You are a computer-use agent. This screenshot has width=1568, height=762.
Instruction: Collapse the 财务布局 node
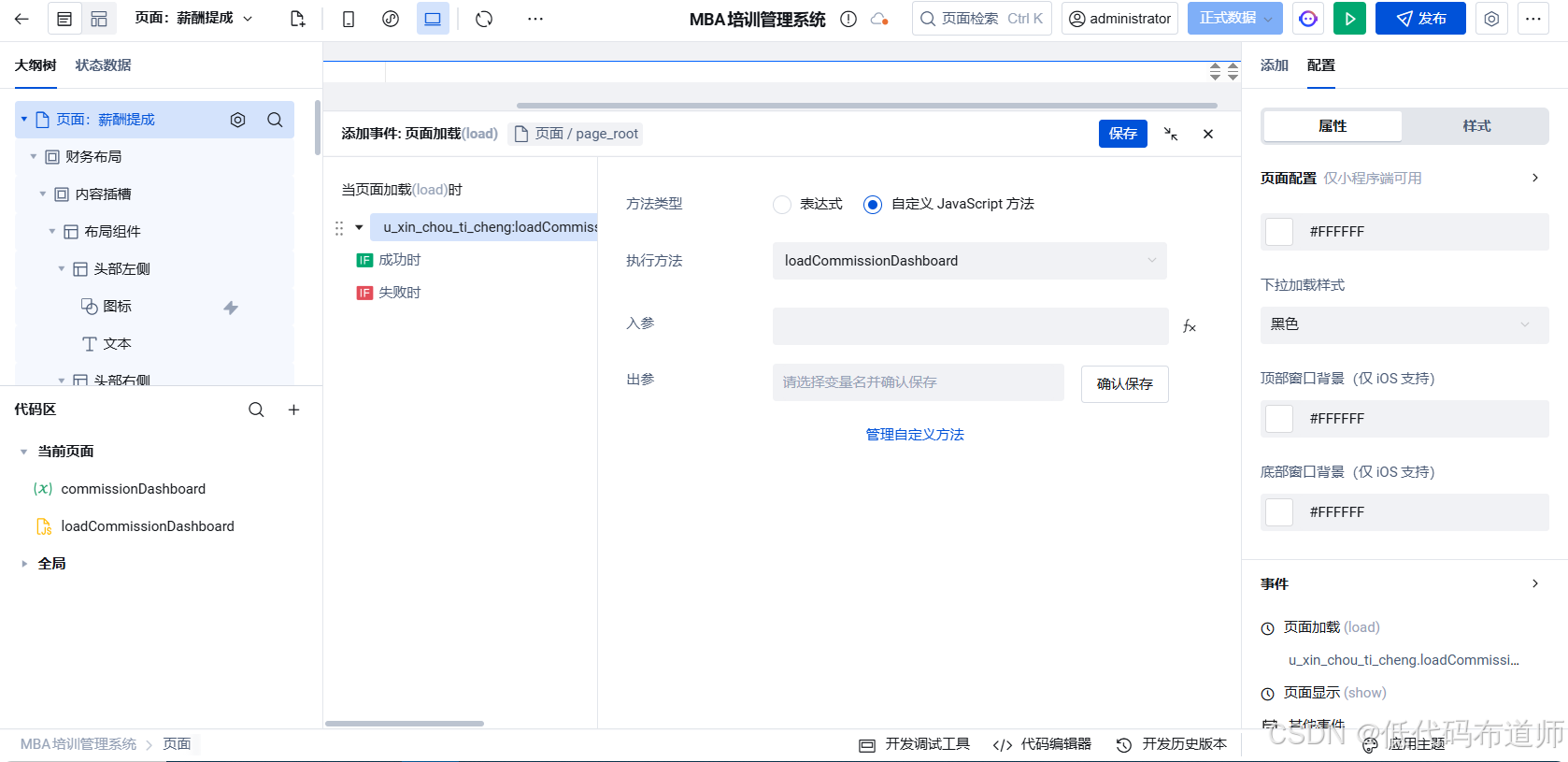pyautogui.click(x=34, y=157)
